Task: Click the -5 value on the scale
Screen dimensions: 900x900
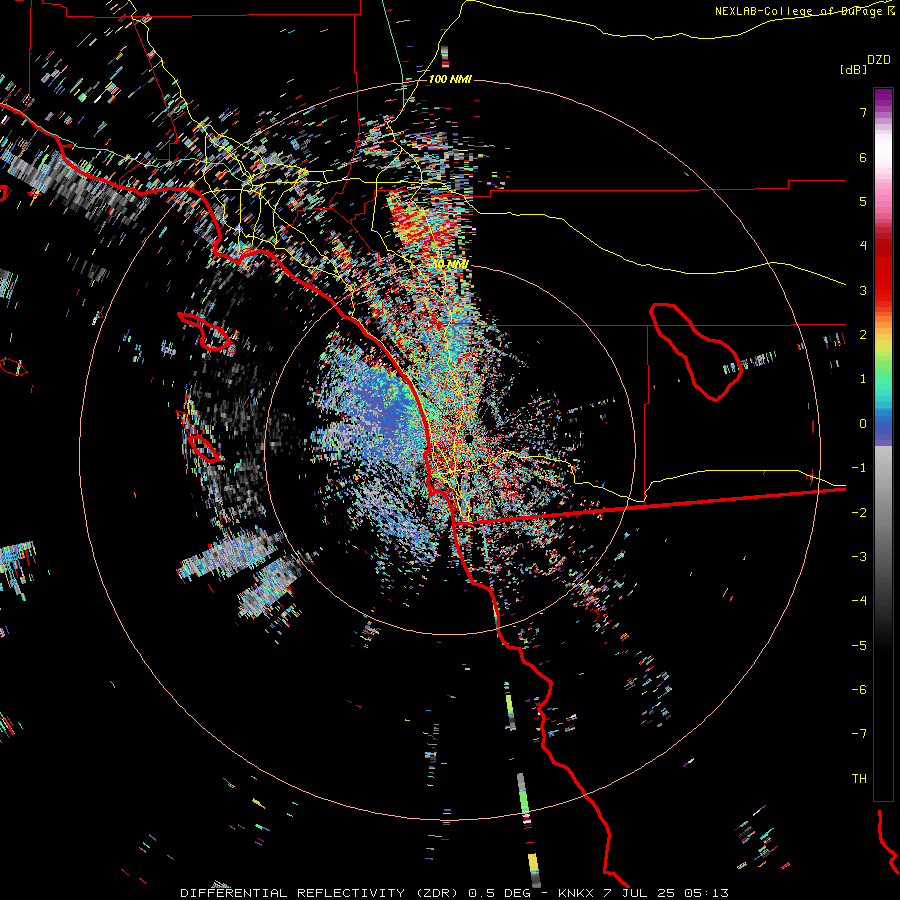Action: (859, 646)
